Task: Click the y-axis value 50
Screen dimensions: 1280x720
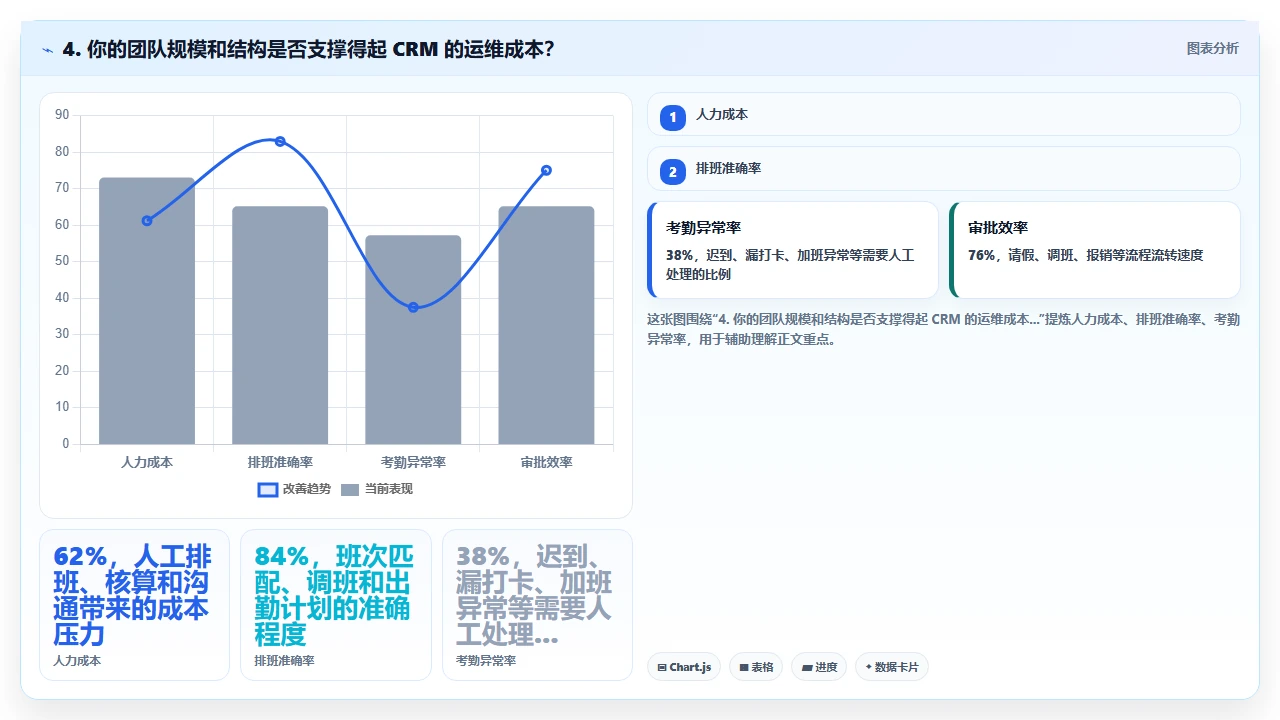Action: pos(62,261)
